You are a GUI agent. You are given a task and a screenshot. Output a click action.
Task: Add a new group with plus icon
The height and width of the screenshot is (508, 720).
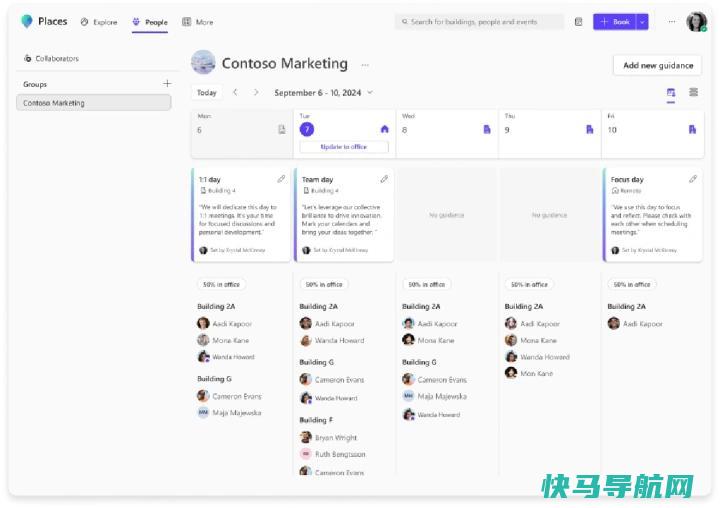[167, 84]
